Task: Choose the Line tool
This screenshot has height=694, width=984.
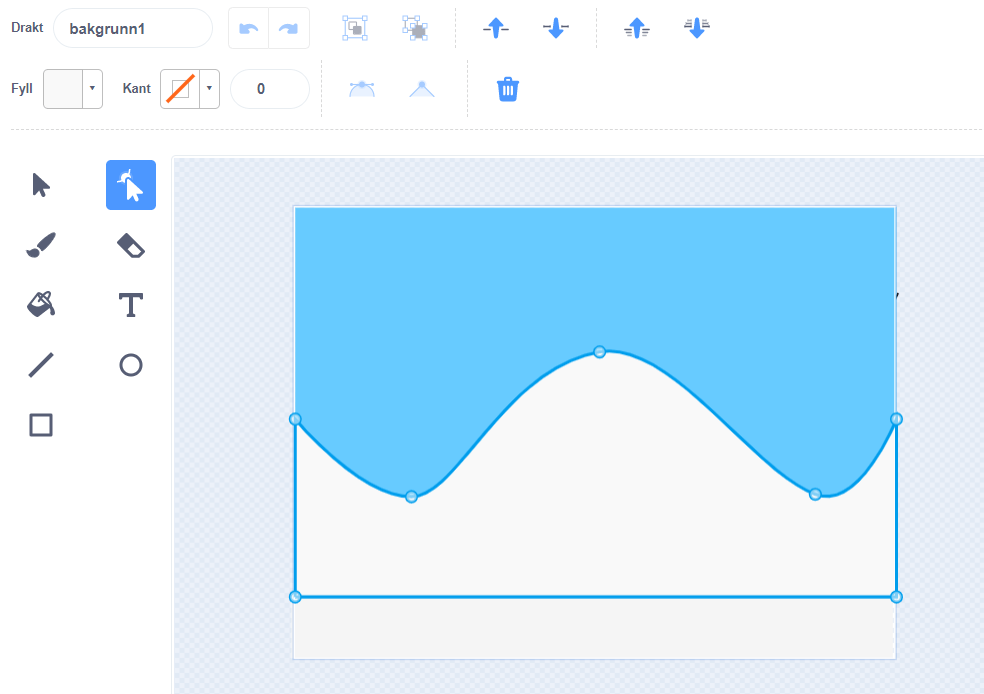Action: [x=41, y=365]
